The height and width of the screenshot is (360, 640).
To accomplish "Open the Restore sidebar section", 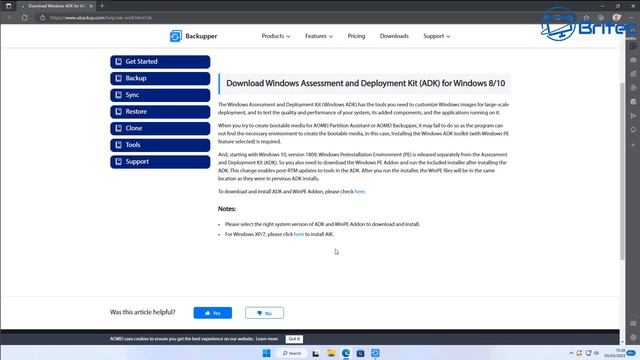I will [x=160, y=112].
